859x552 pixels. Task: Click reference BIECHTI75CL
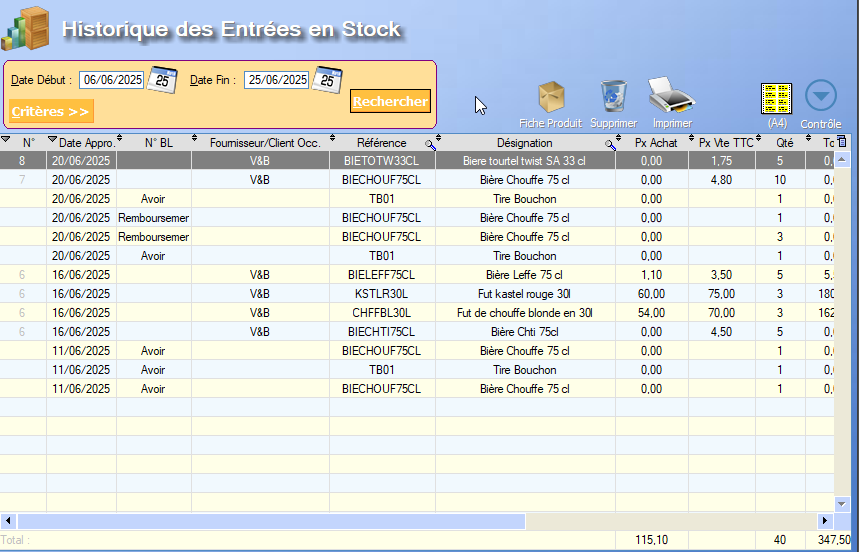(382, 332)
